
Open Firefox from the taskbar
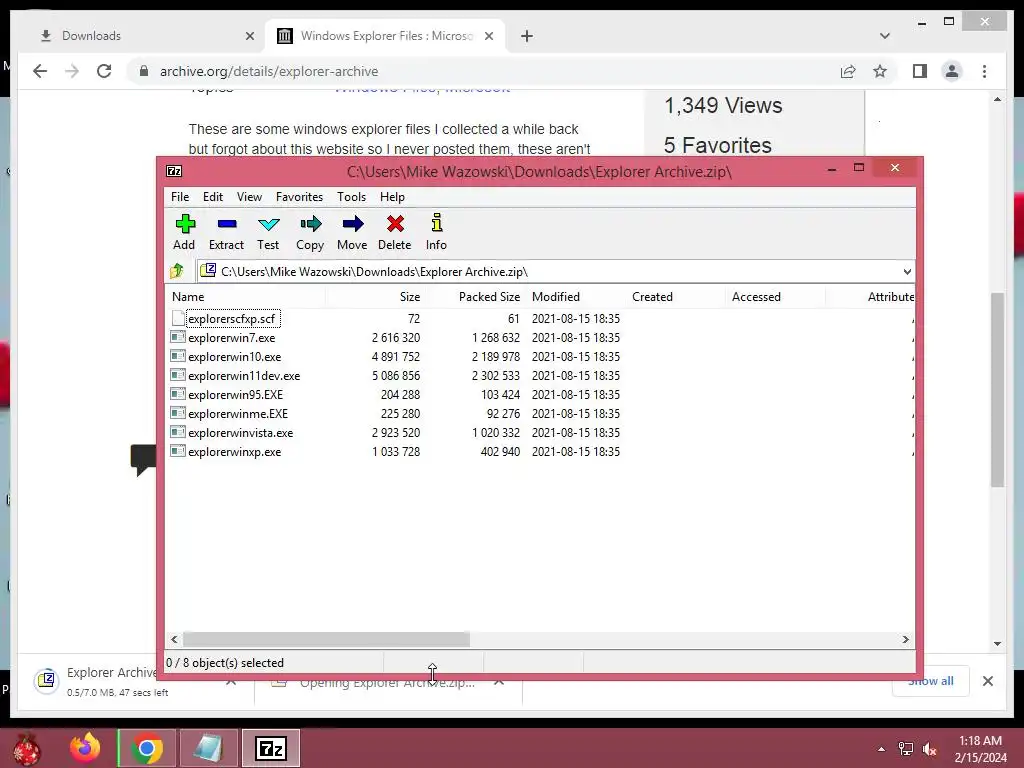click(86, 748)
